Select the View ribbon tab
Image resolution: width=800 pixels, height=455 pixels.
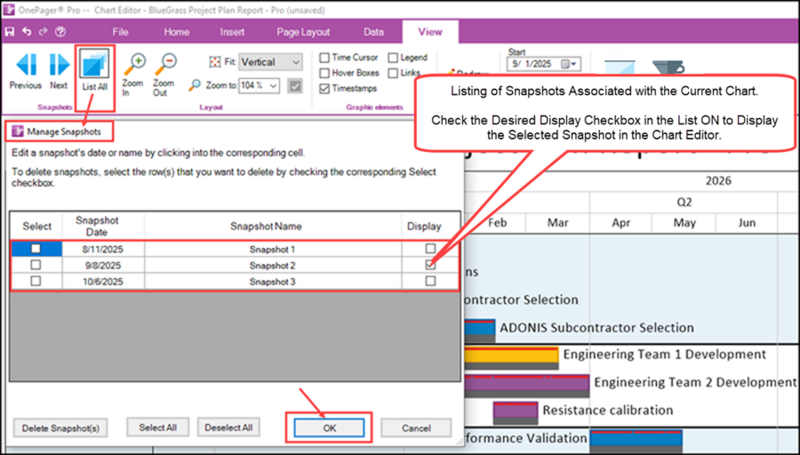click(430, 32)
